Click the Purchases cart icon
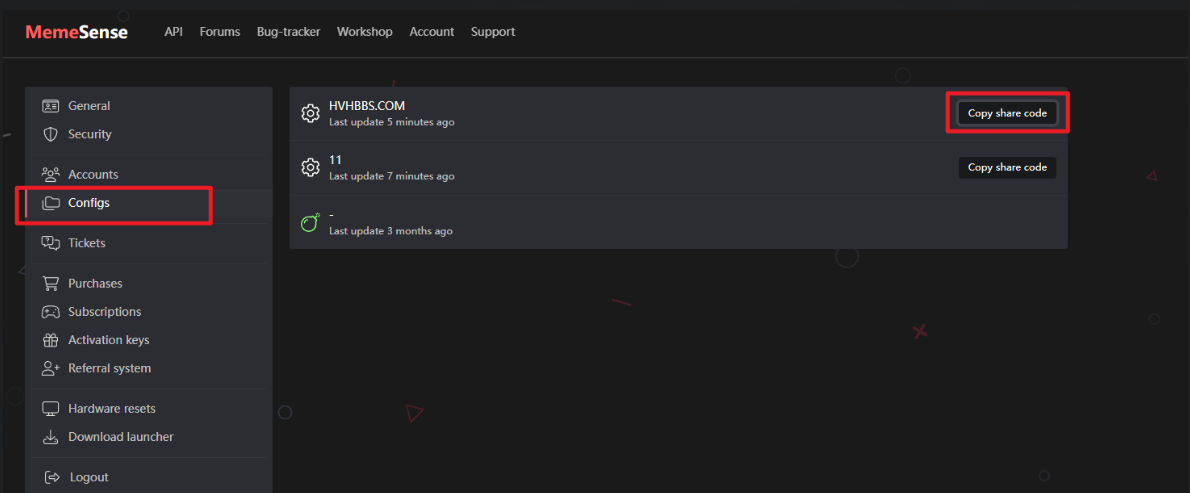1190x493 pixels. [x=50, y=283]
